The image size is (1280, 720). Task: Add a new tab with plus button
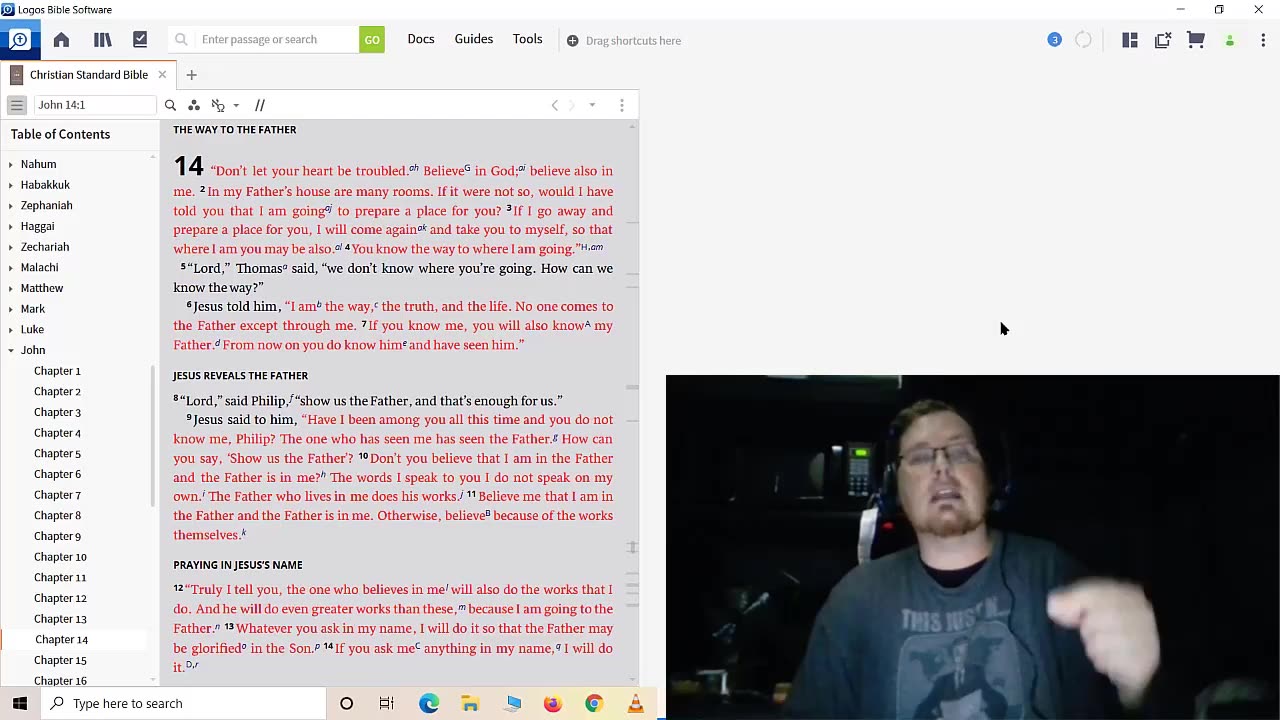coord(191,75)
